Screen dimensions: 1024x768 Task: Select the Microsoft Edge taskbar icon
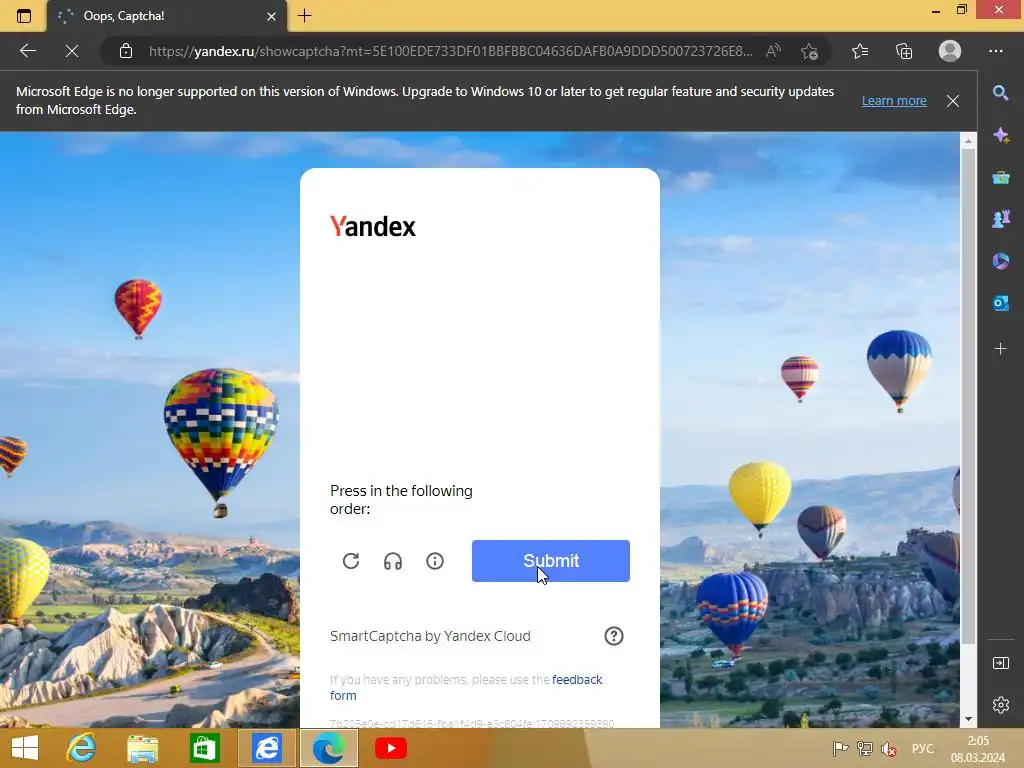[x=328, y=748]
